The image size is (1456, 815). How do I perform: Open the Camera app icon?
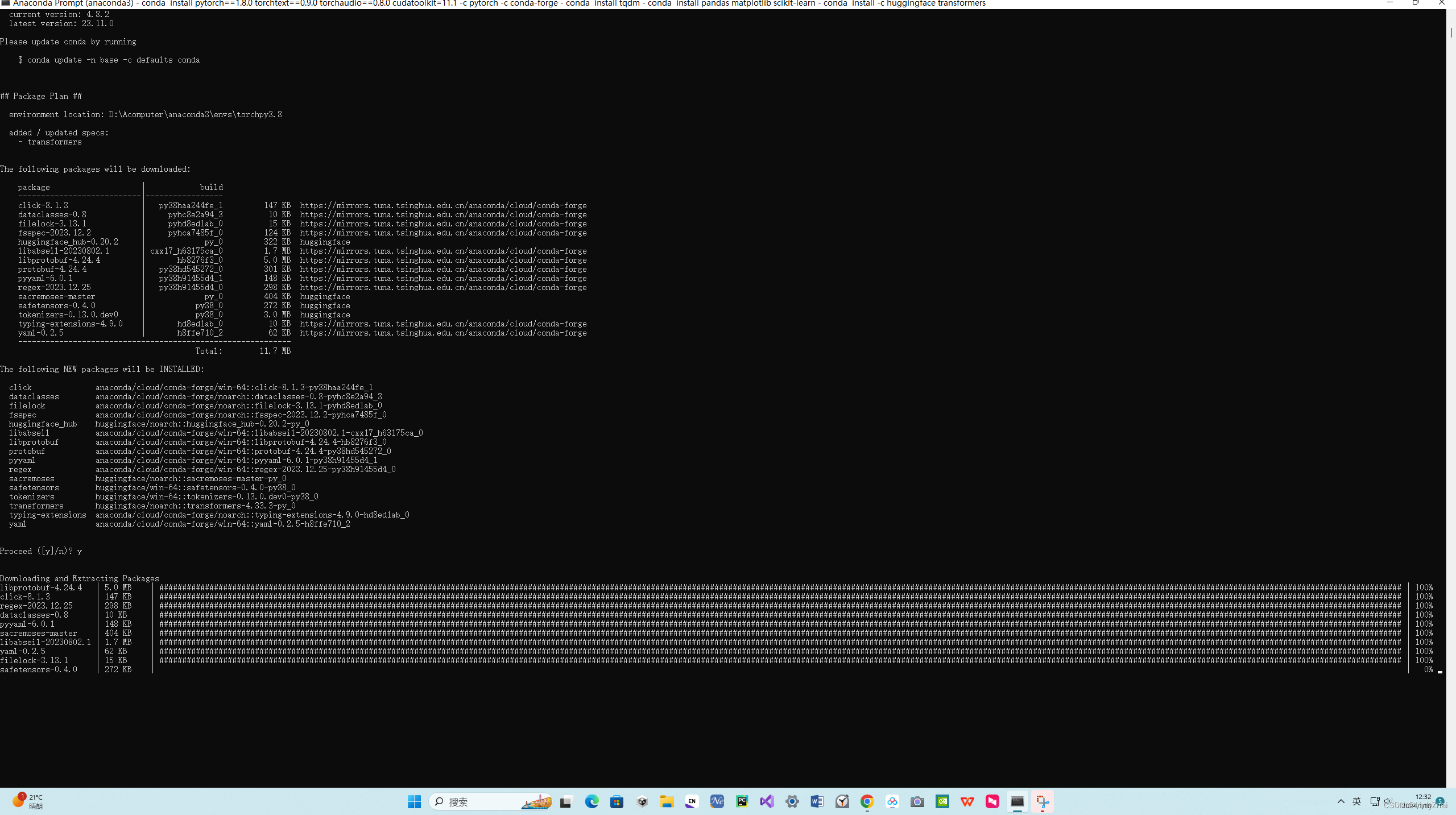[917, 801]
